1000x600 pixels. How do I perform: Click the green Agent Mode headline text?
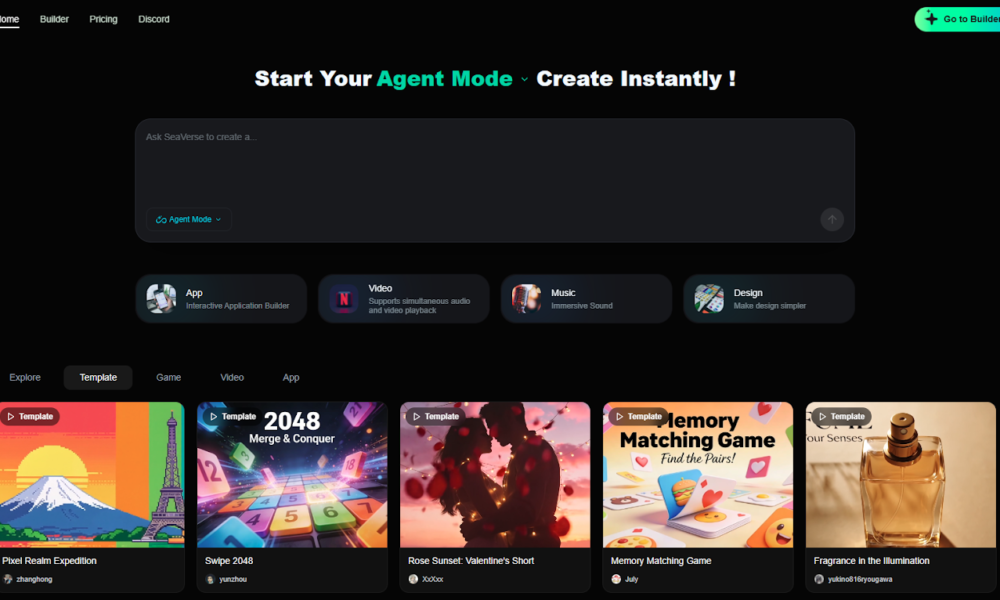[444, 79]
